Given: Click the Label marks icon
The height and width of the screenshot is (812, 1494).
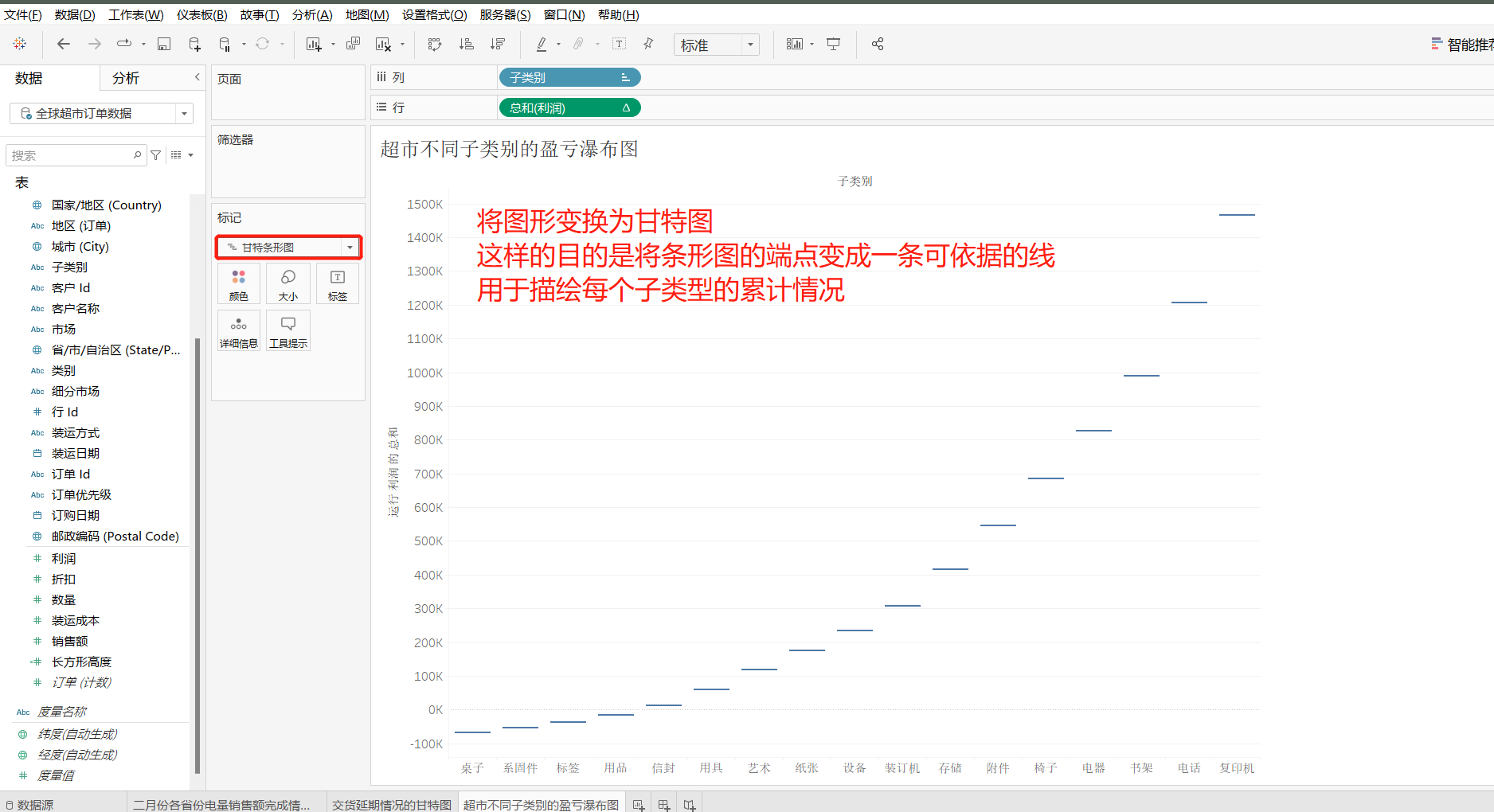Looking at the screenshot, I should point(337,283).
